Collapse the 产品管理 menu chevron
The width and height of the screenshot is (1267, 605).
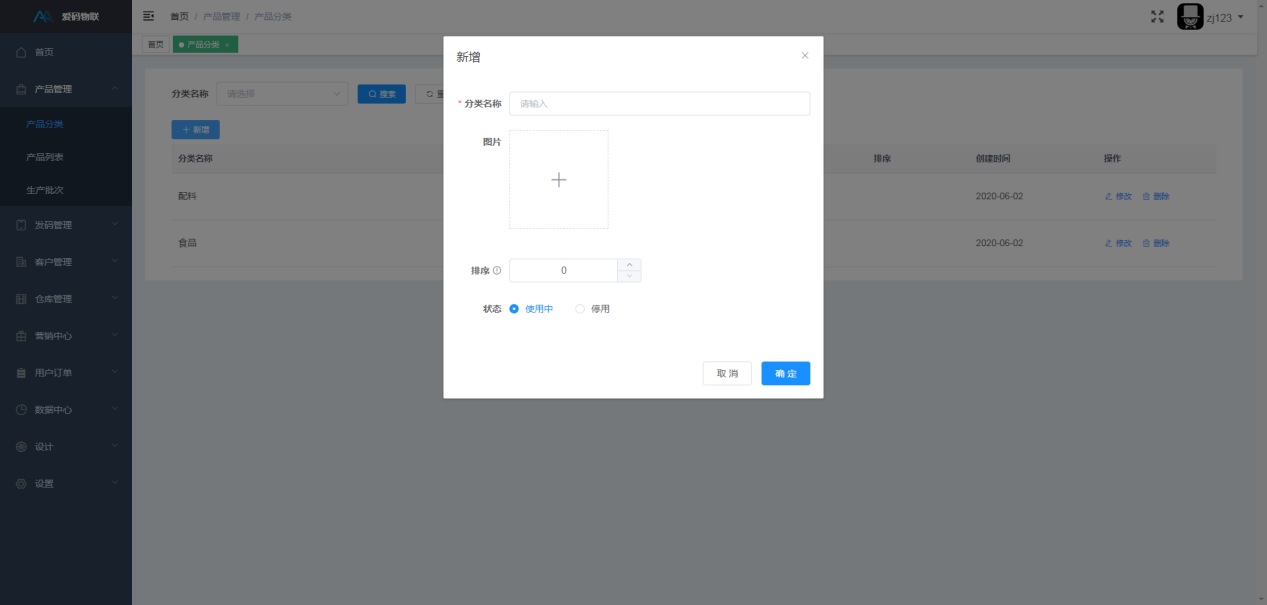[115, 89]
